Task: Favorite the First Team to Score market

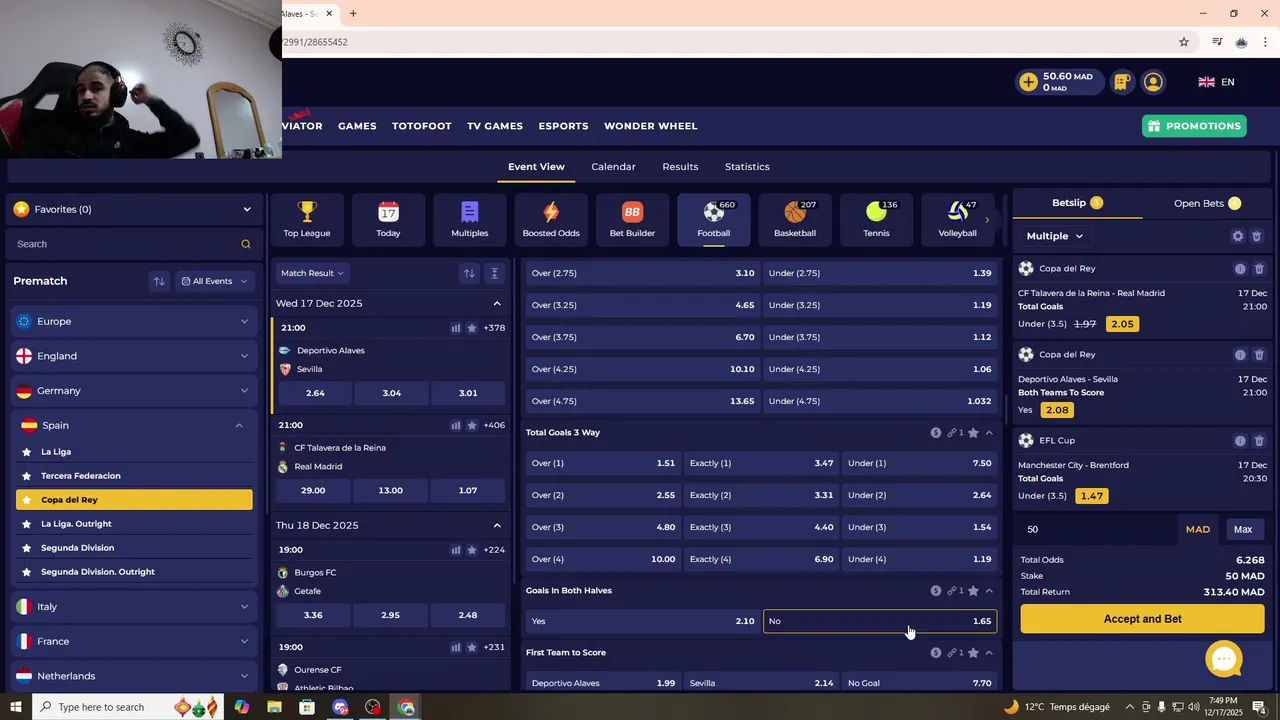Action: 973,653
